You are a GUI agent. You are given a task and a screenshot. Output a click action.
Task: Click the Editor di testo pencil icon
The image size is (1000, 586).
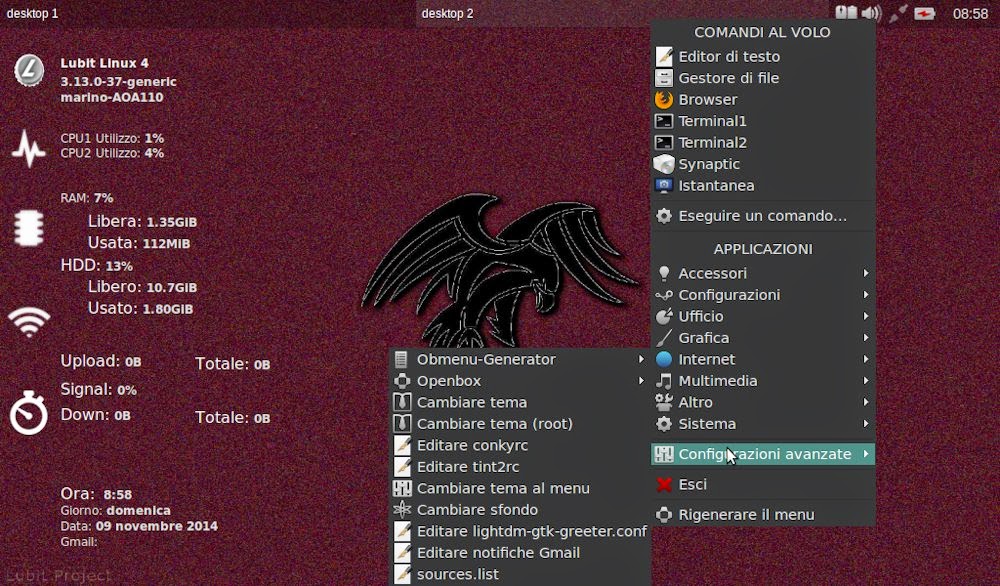[x=664, y=56]
